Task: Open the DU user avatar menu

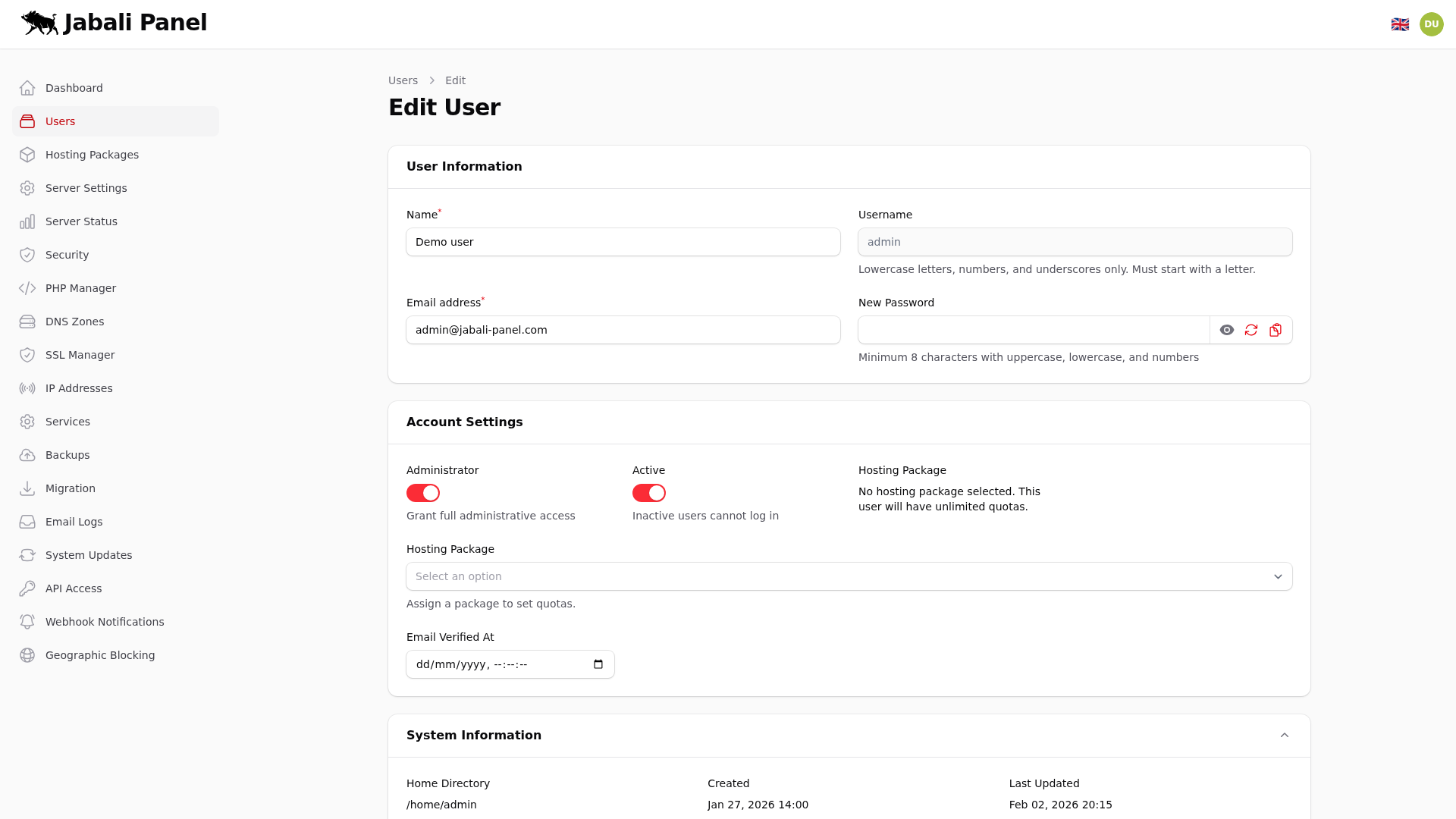Action: pyautogui.click(x=1431, y=24)
